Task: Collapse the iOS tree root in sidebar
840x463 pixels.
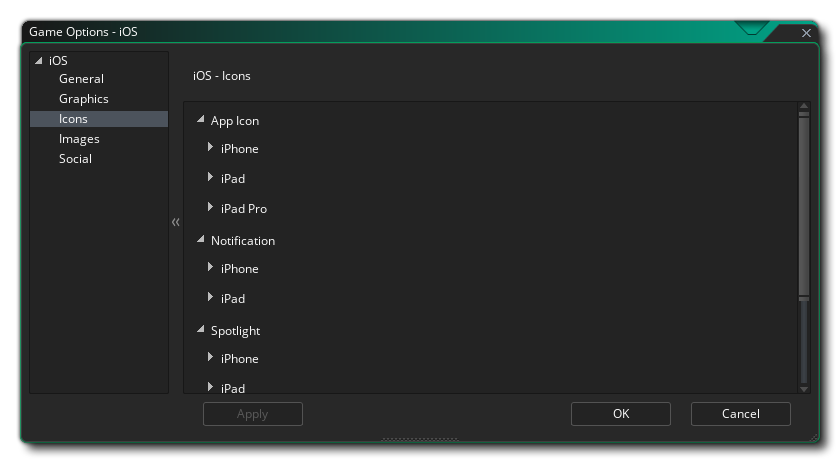Action: [39, 61]
